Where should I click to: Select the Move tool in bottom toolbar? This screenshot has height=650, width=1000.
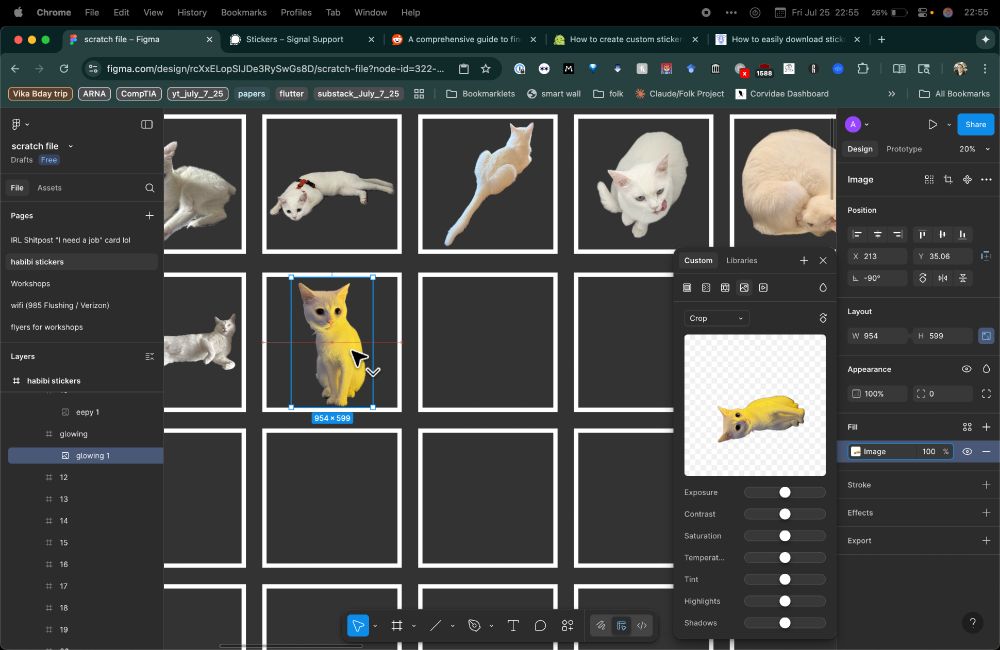pos(358,626)
